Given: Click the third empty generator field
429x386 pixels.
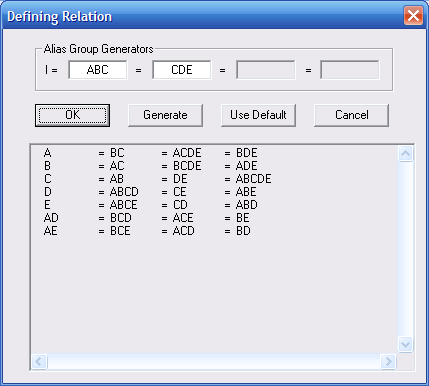Looking at the screenshot, I should [266, 70].
